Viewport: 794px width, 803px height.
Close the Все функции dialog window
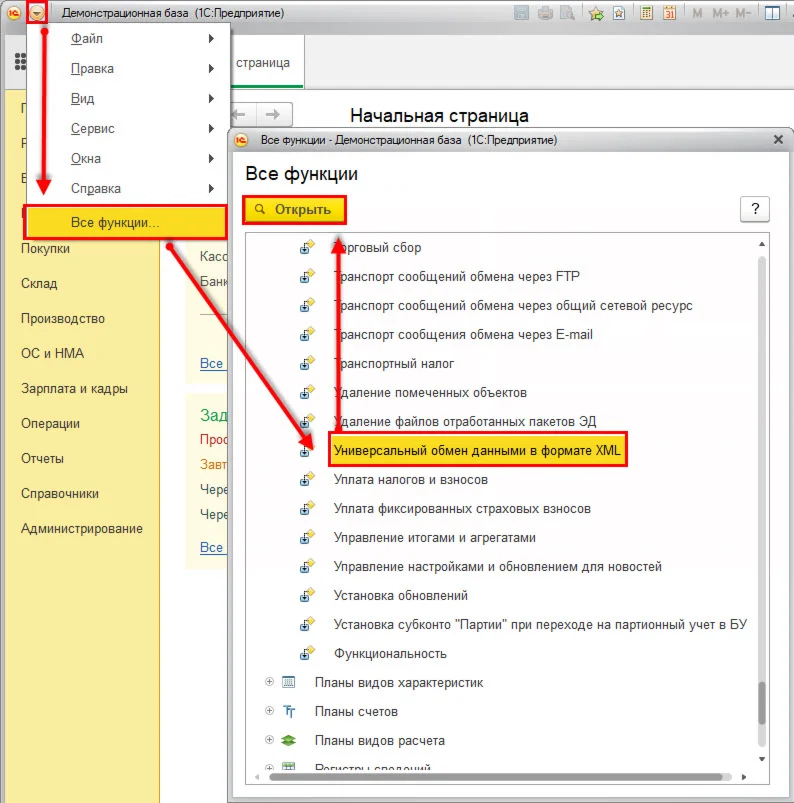[x=778, y=139]
